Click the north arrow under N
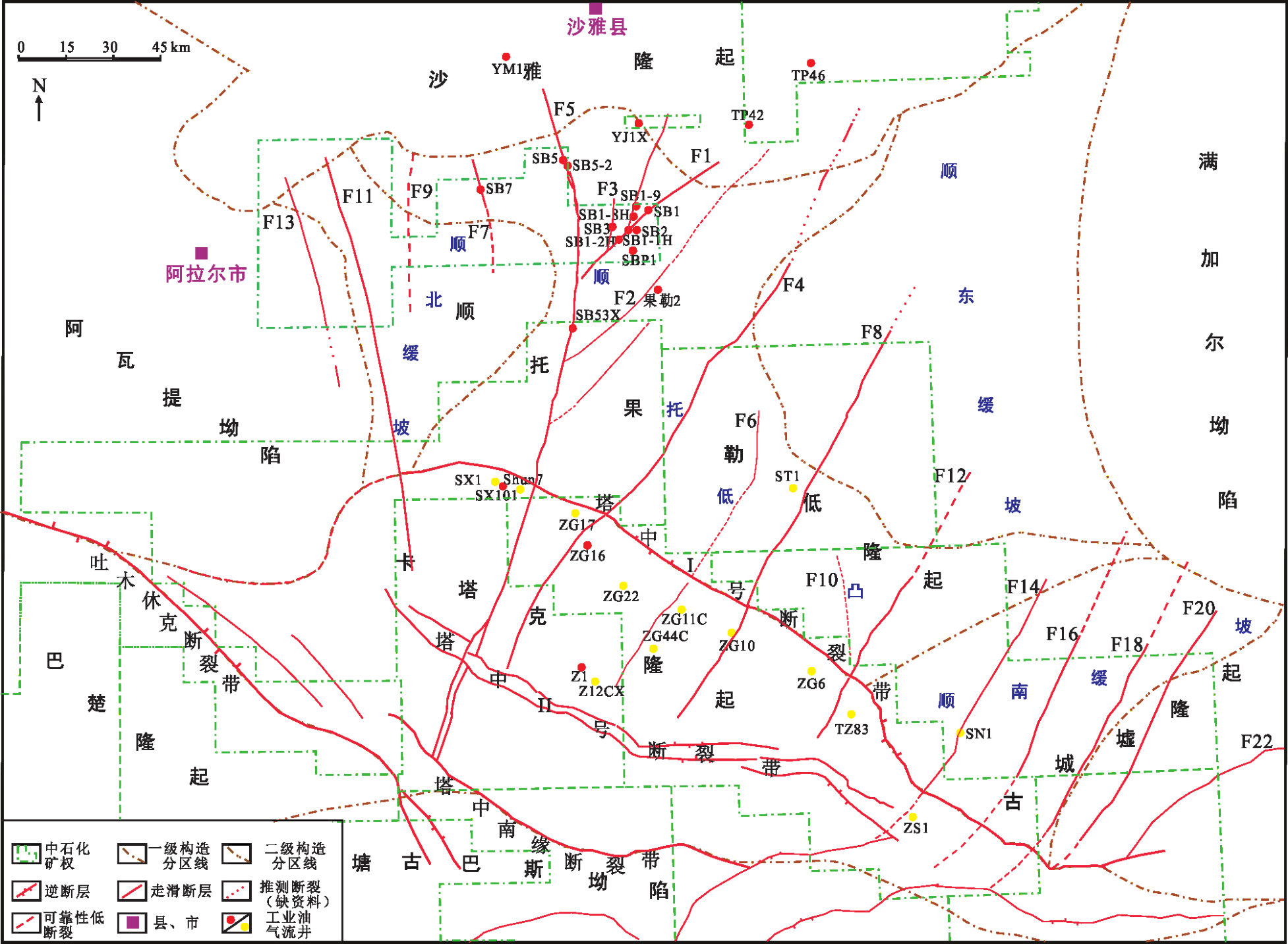This screenshot has height=944, width=1288. [x=39, y=108]
